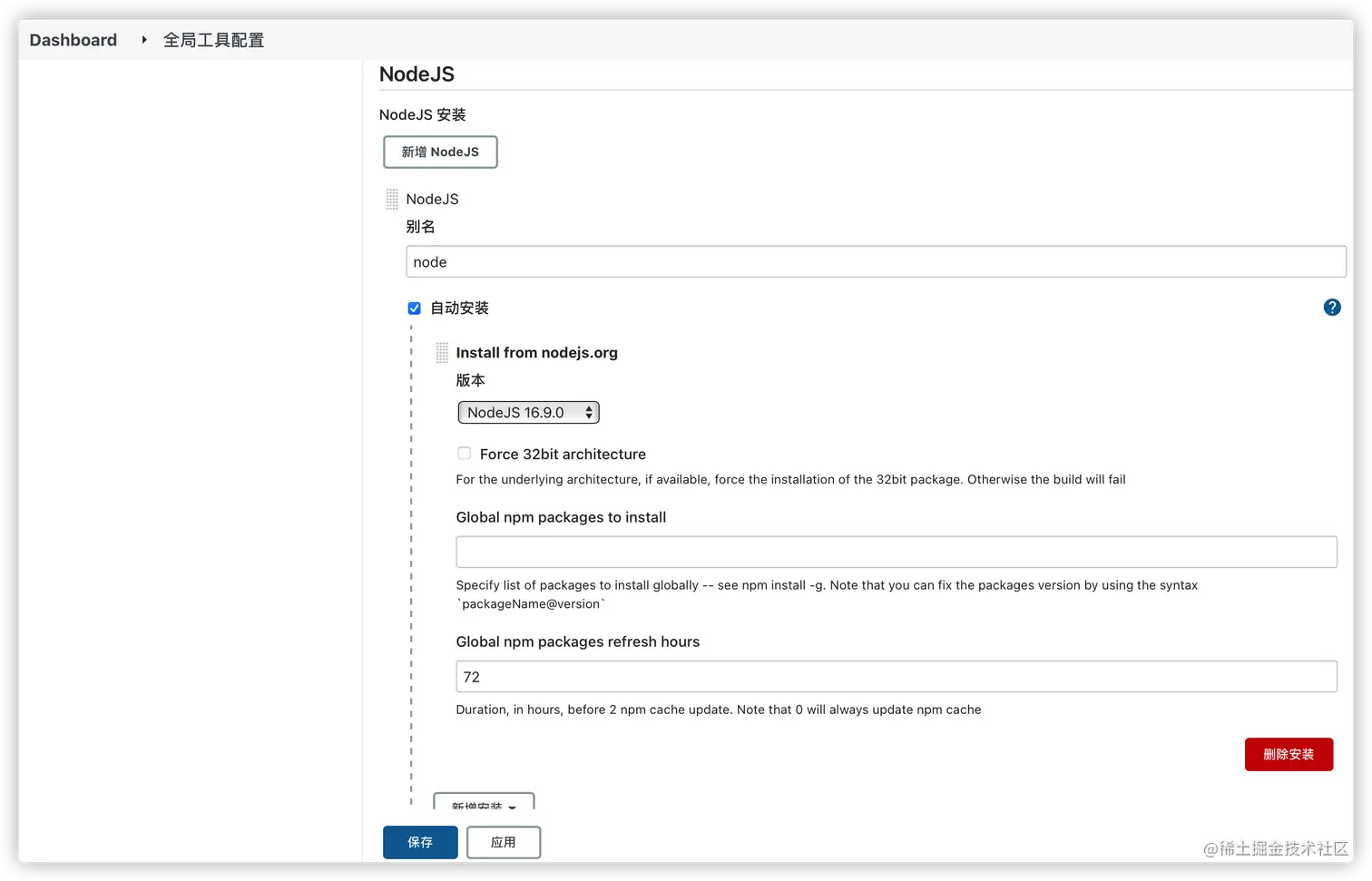
Task: Click the 版本 label
Action: coord(470,380)
